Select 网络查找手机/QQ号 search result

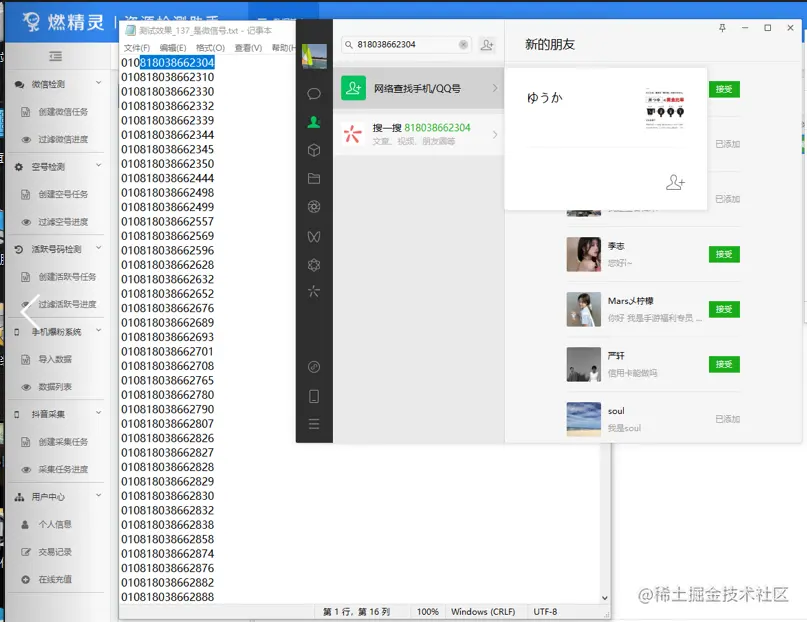pos(418,88)
